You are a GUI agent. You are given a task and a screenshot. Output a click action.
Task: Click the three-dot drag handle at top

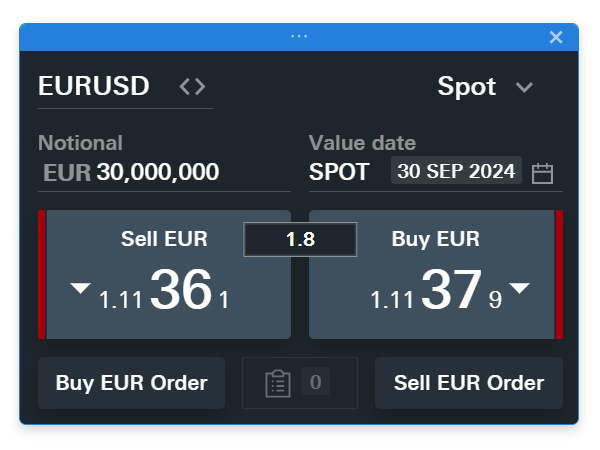click(299, 36)
